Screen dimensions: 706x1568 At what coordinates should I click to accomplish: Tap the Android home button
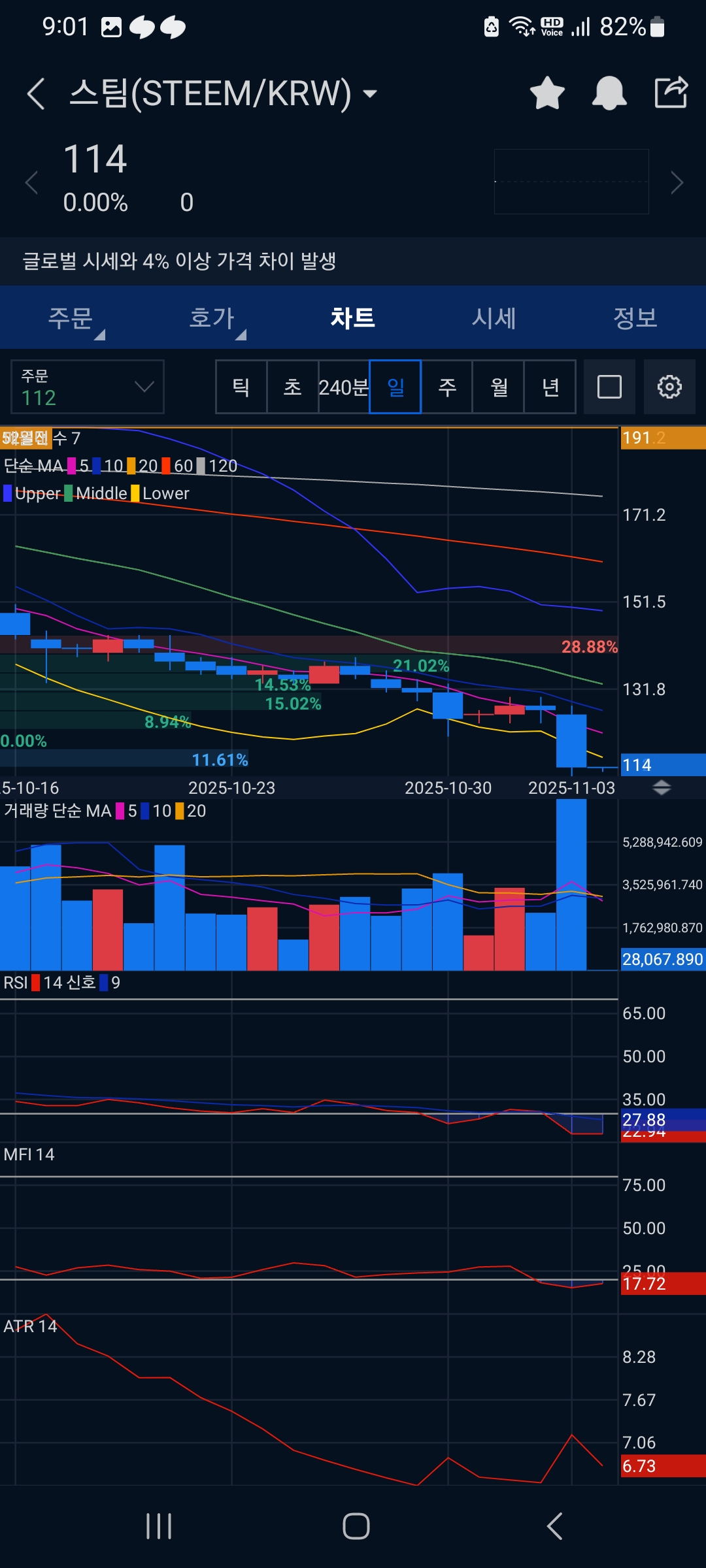[x=356, y=1526]
